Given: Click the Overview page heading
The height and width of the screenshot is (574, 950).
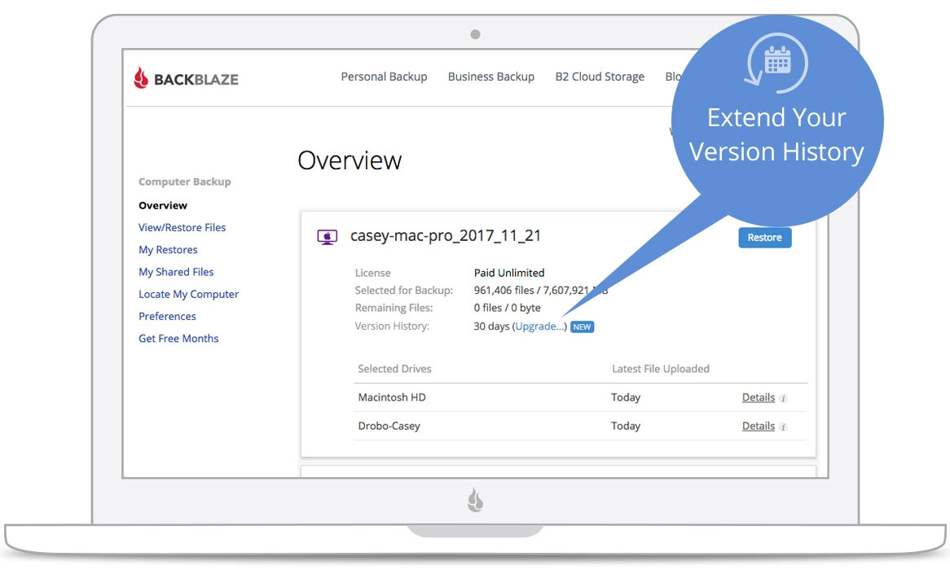Looking at the screenshot, I should (350, 161).
